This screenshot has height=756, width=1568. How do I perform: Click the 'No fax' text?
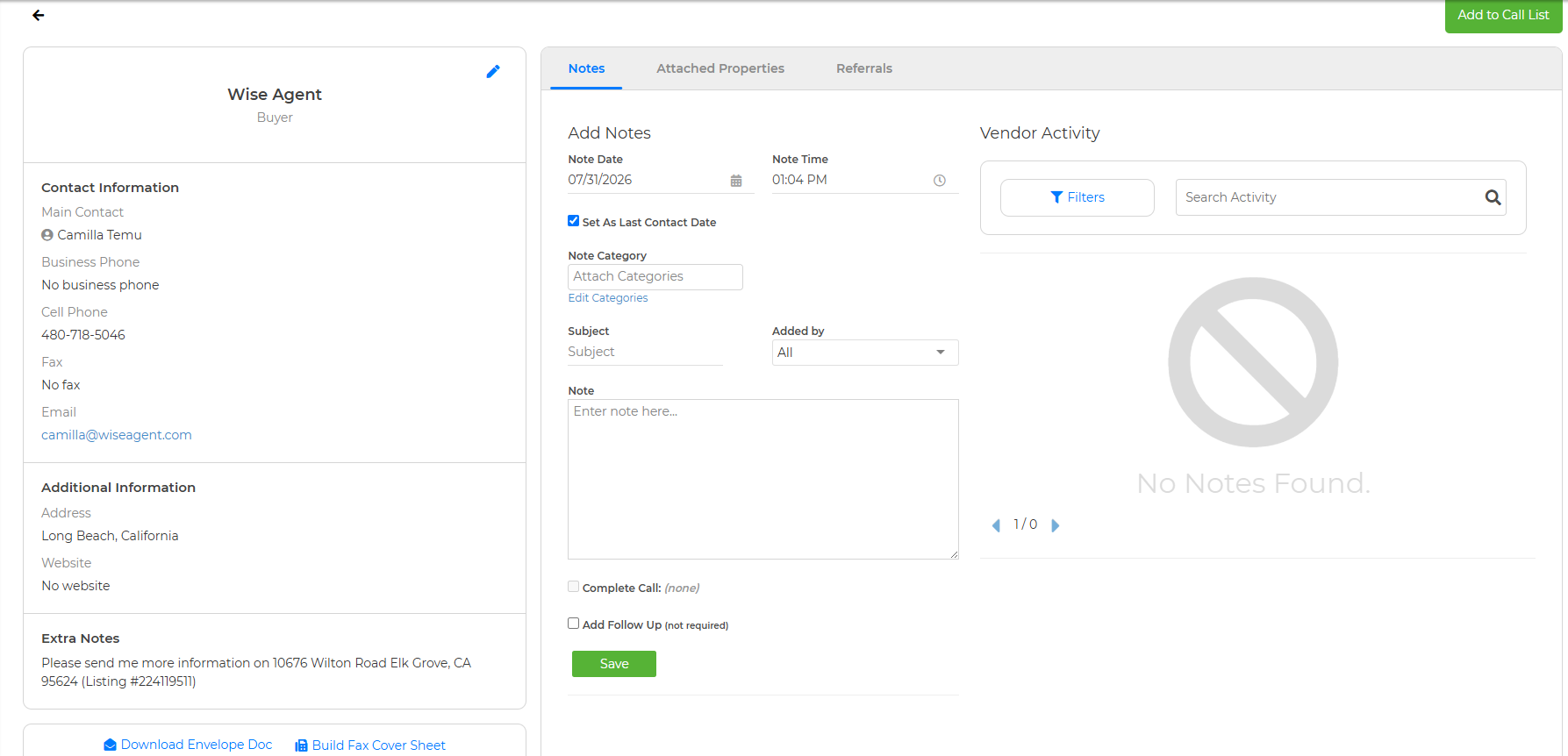tap(61, 385)
